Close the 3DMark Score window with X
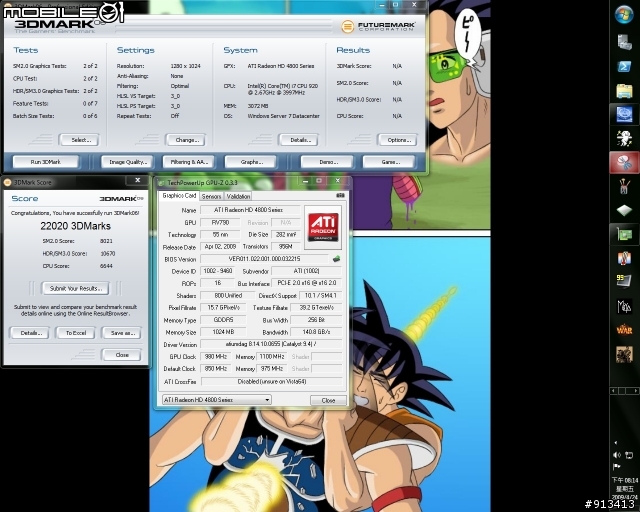640x512 pixels. coord(138,180)
